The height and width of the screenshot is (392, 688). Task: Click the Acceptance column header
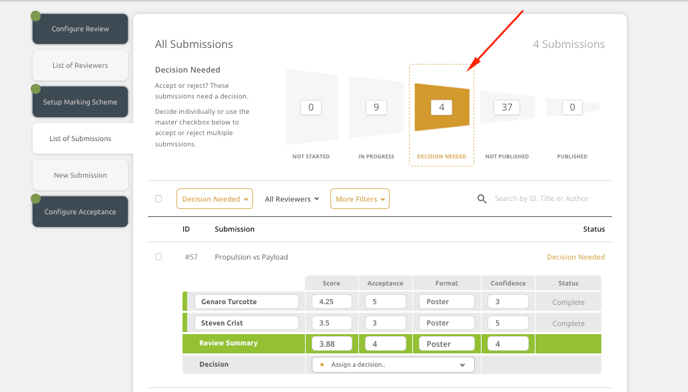[x=385, y=283]
